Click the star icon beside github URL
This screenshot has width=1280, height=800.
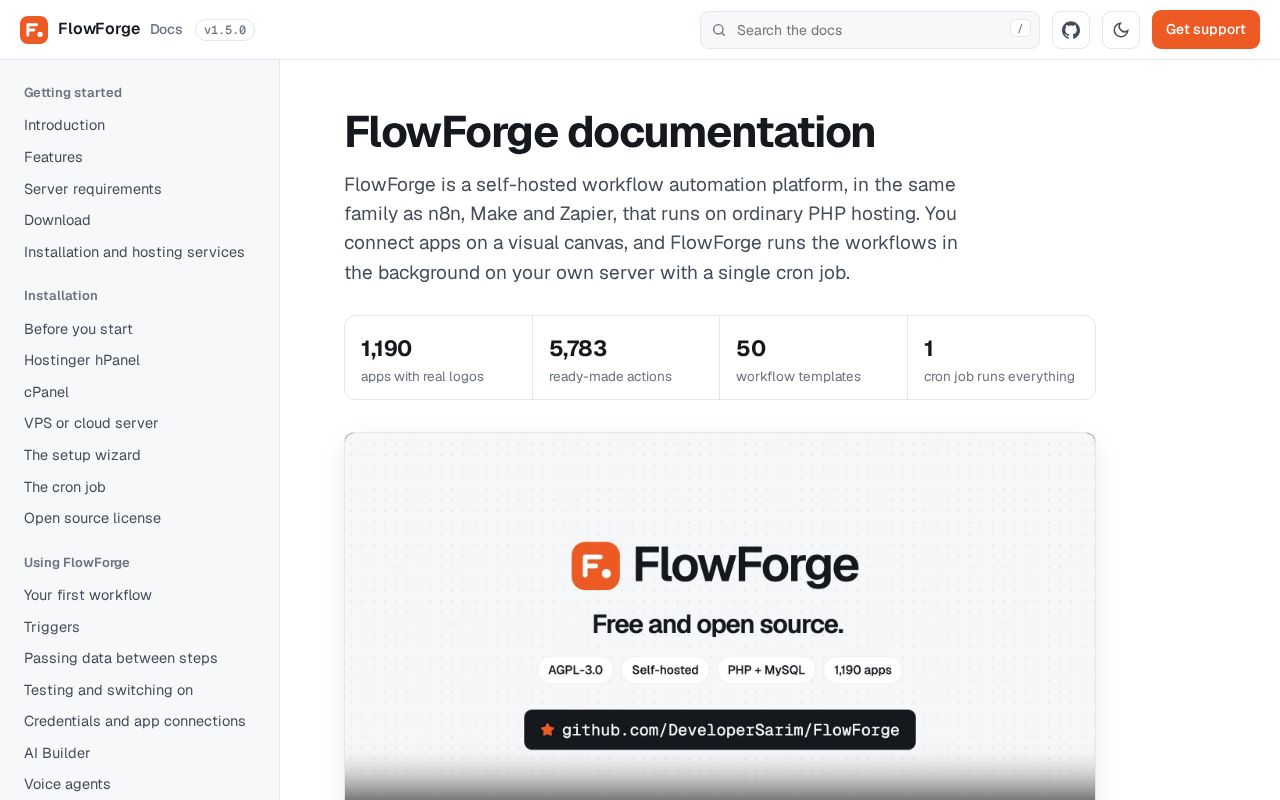[547, 730]
